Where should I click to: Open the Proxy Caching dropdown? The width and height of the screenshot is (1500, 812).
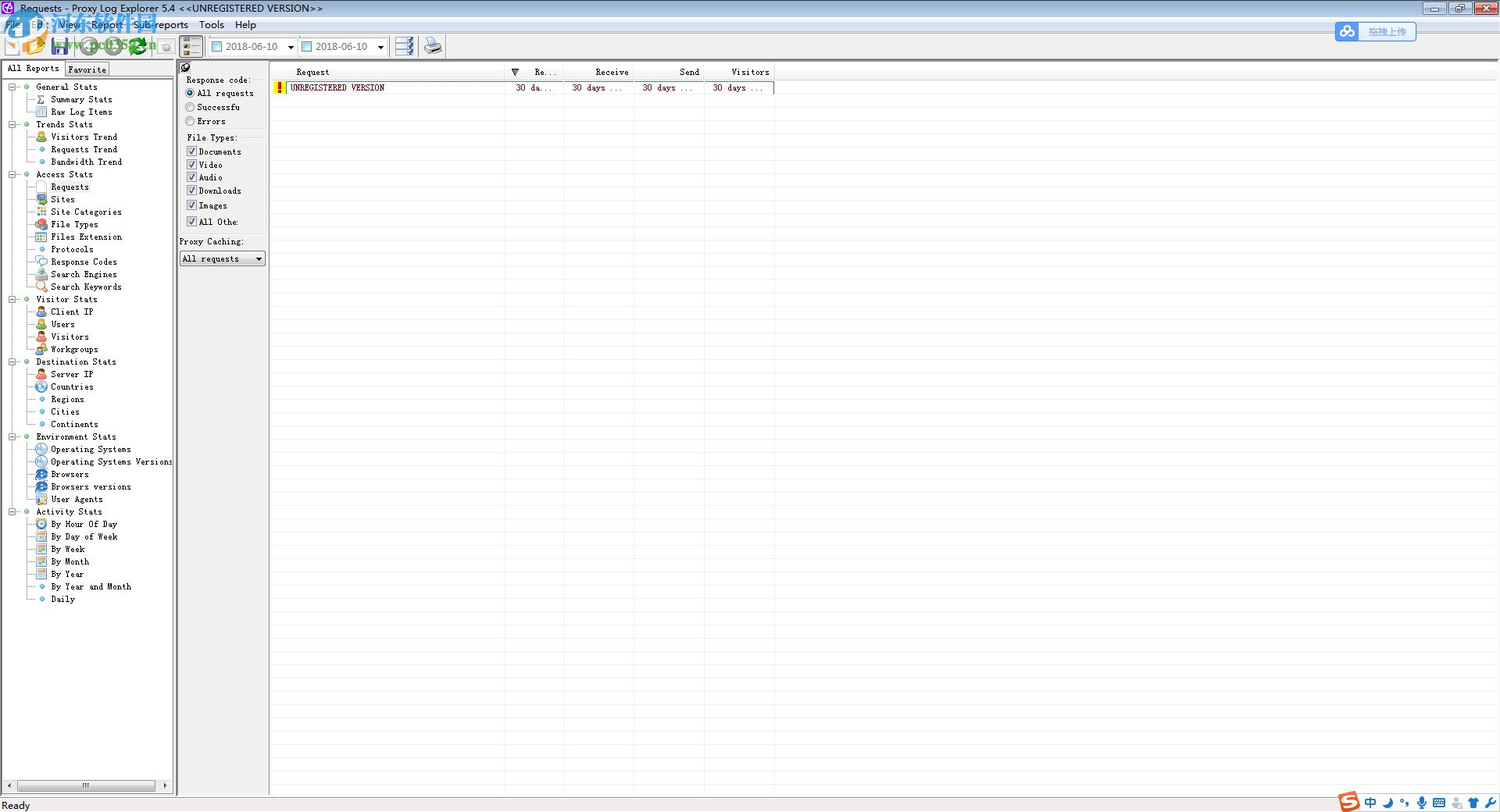259,258
